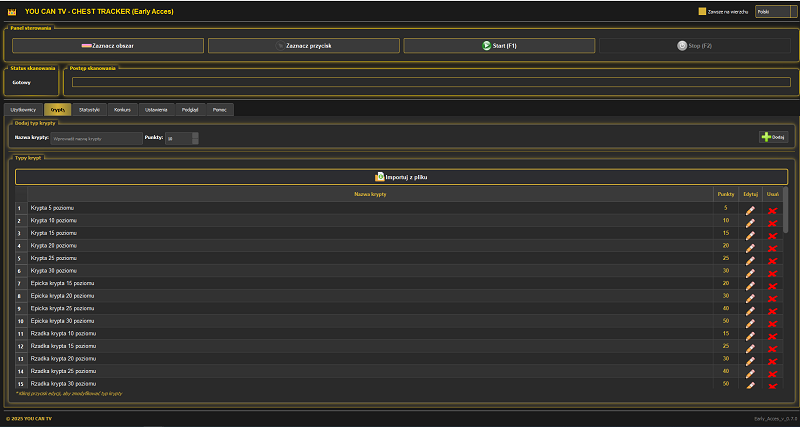This screenshot has width=800, height=427.
Task: Delete Rzadka krypta 20 poziomu red X
Action: click(x=772, y=362)
